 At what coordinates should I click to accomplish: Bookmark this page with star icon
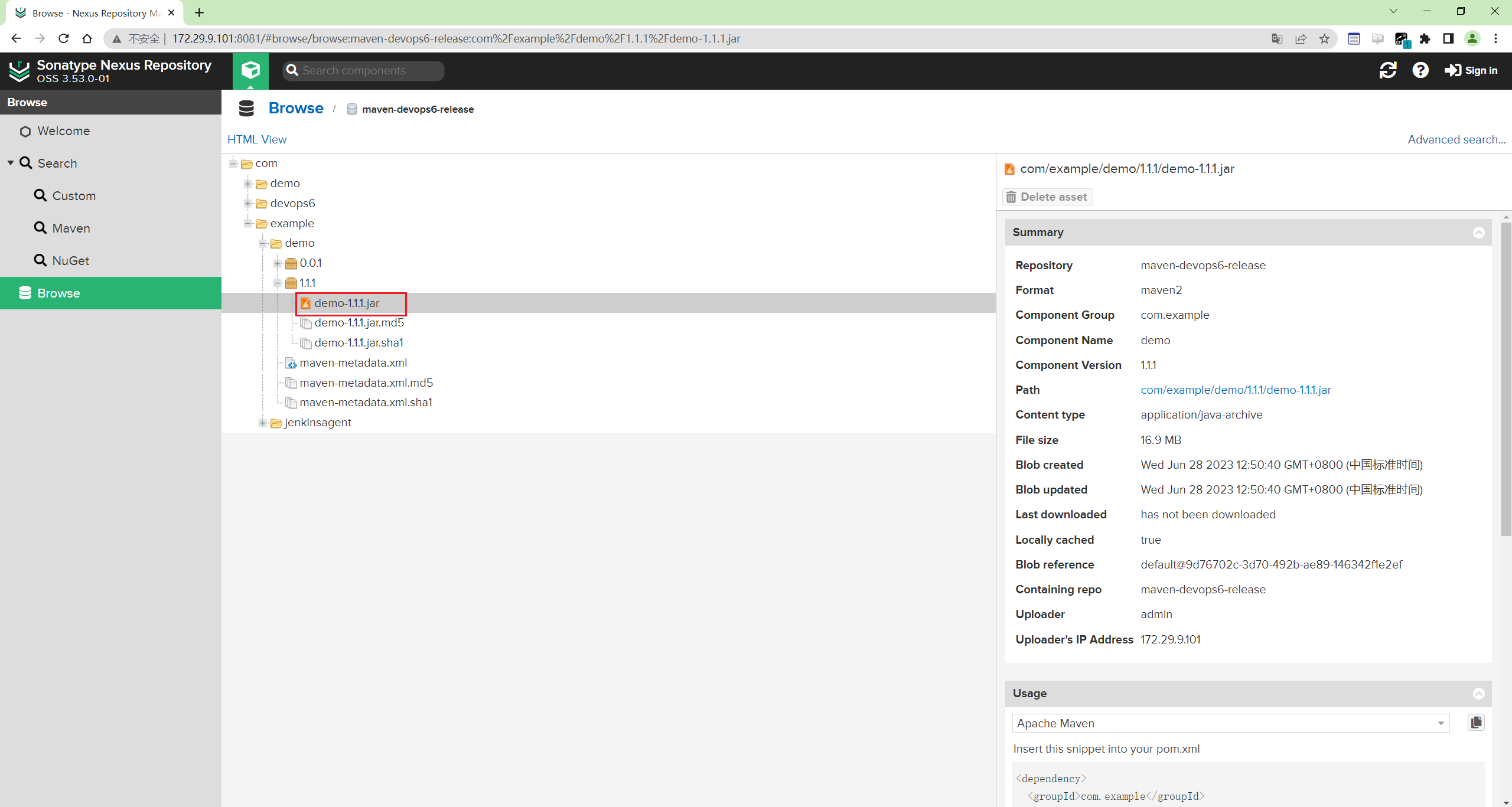point(1324,39)
